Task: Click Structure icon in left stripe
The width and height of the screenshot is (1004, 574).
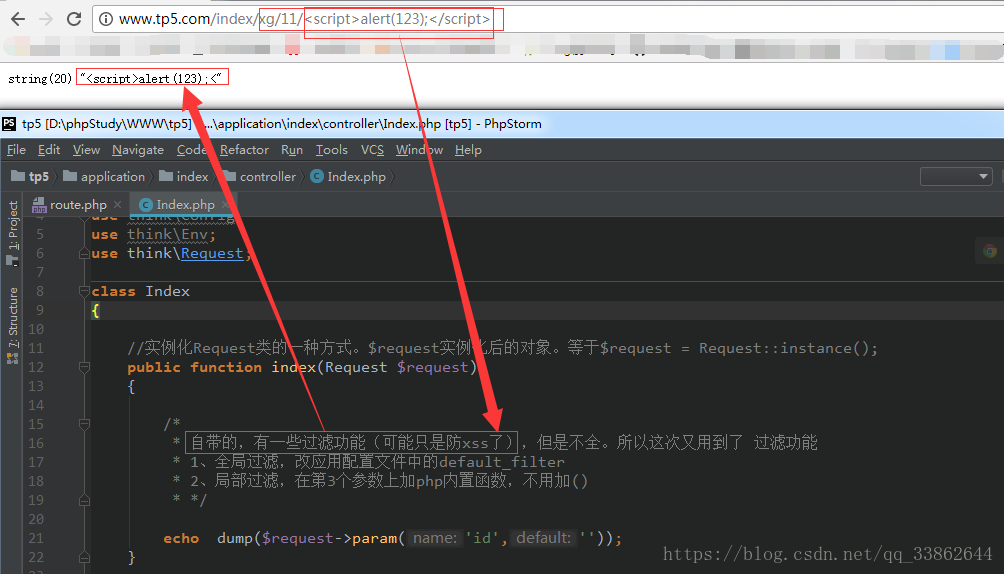Action: click(12, 358)
